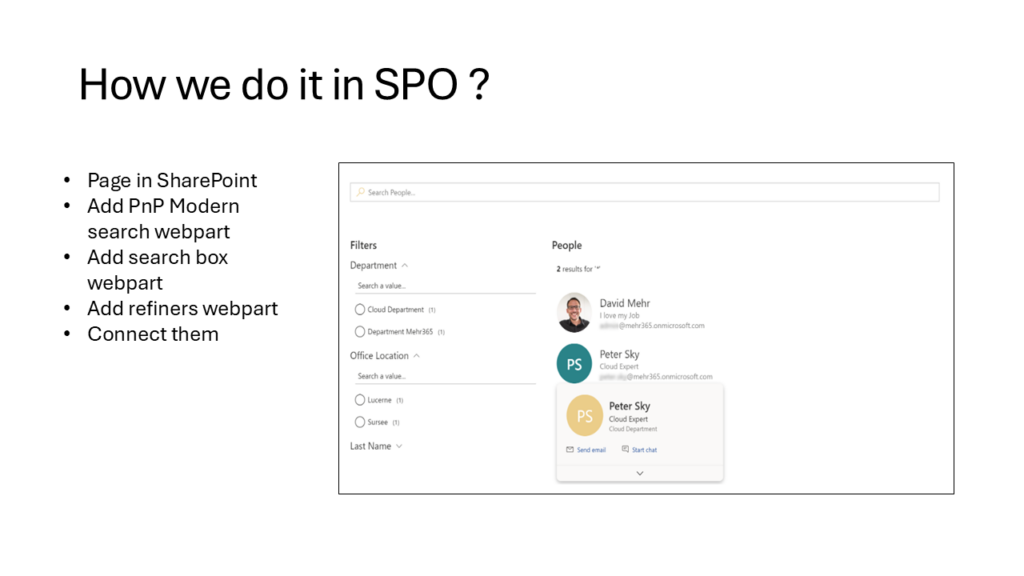1024x576 pixels.
Task: Click the David Mehr name in results
Action: pos(624,303)
